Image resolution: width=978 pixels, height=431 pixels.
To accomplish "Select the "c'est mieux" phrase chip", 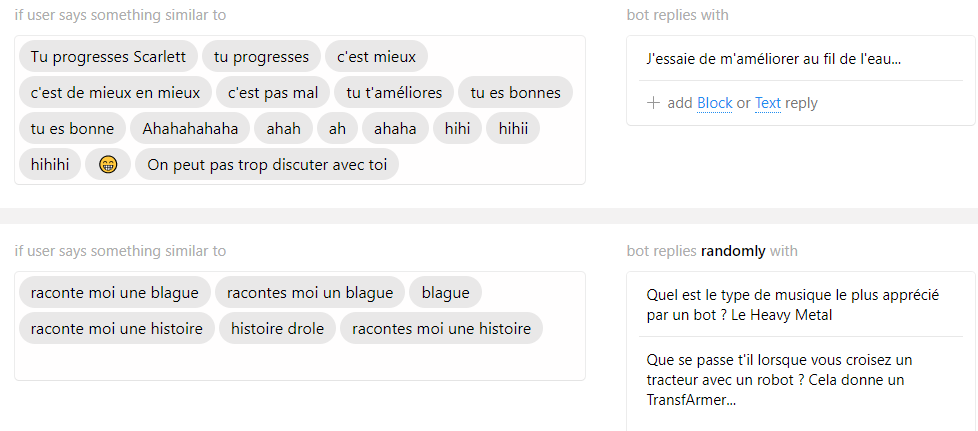I will 376,57.
